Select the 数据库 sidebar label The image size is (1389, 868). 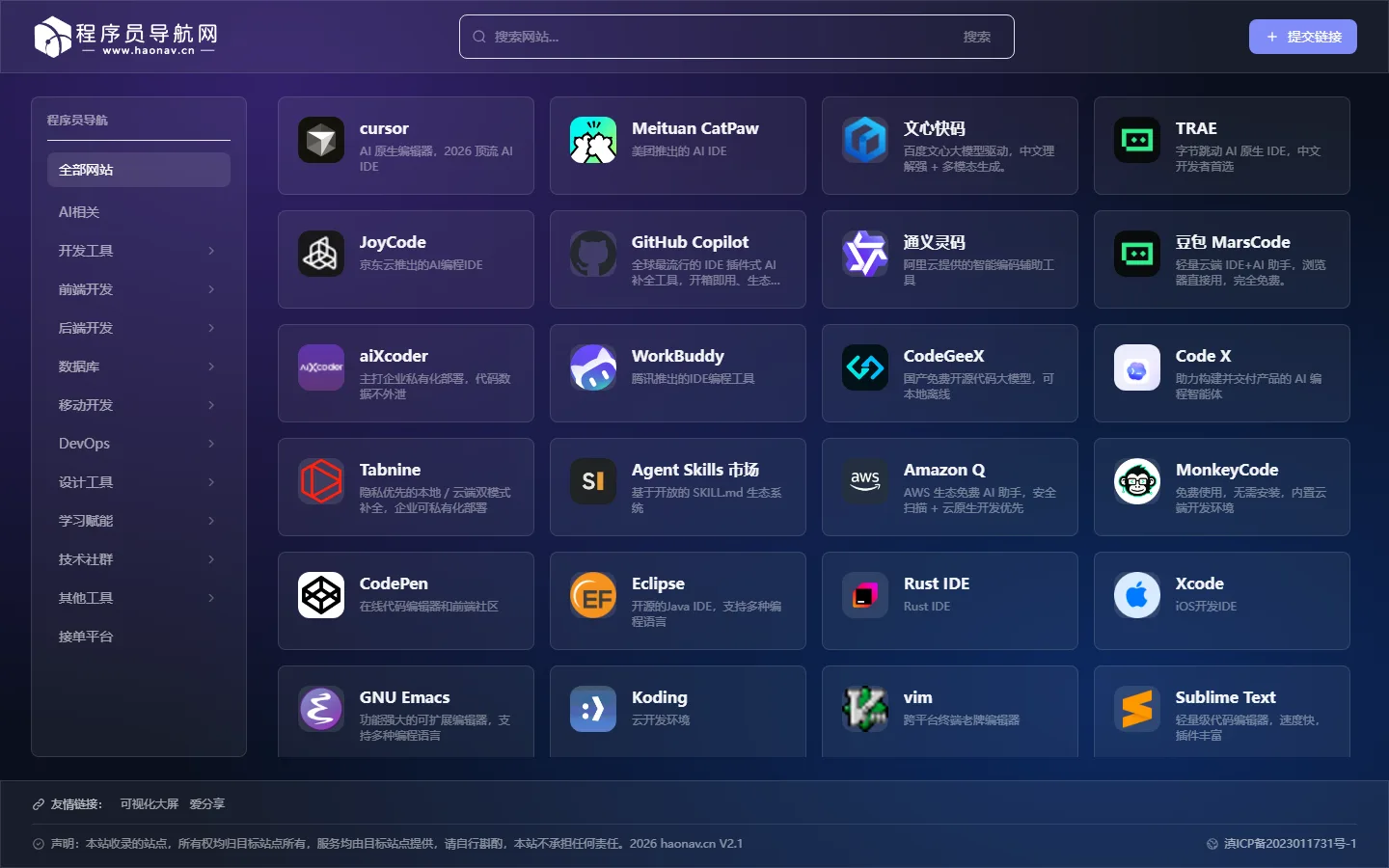[x=79, y=366]
